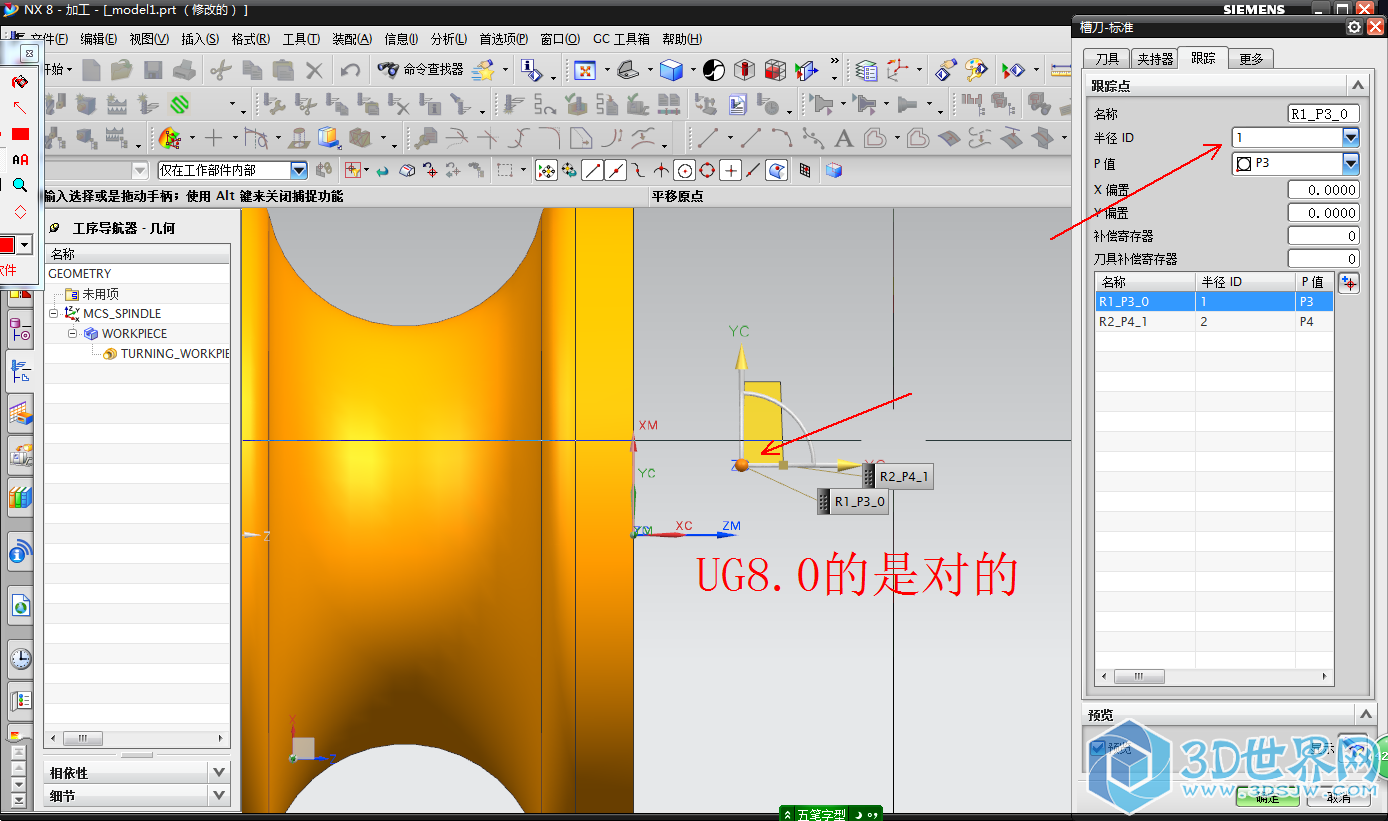Viewport: 1388px width, 821px height.
Task: Click the WCS coordinate axes icon
Action: coord(899,70)
